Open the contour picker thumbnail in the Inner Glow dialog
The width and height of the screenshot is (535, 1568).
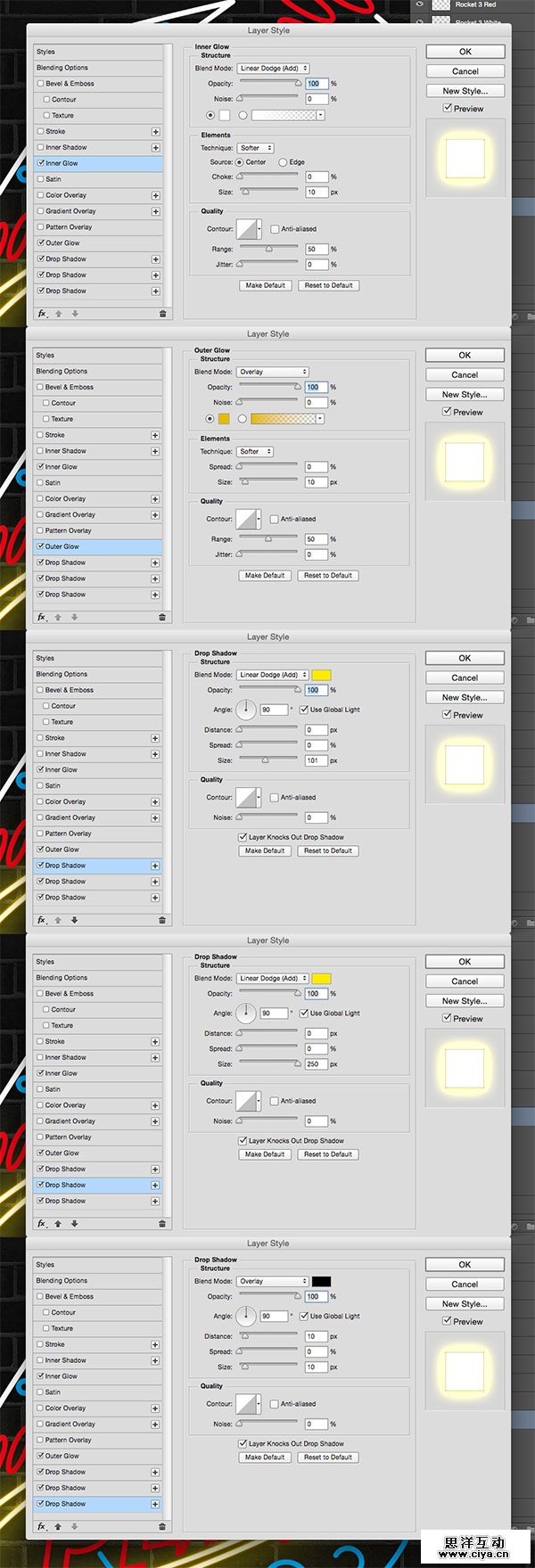click(247, 229)
